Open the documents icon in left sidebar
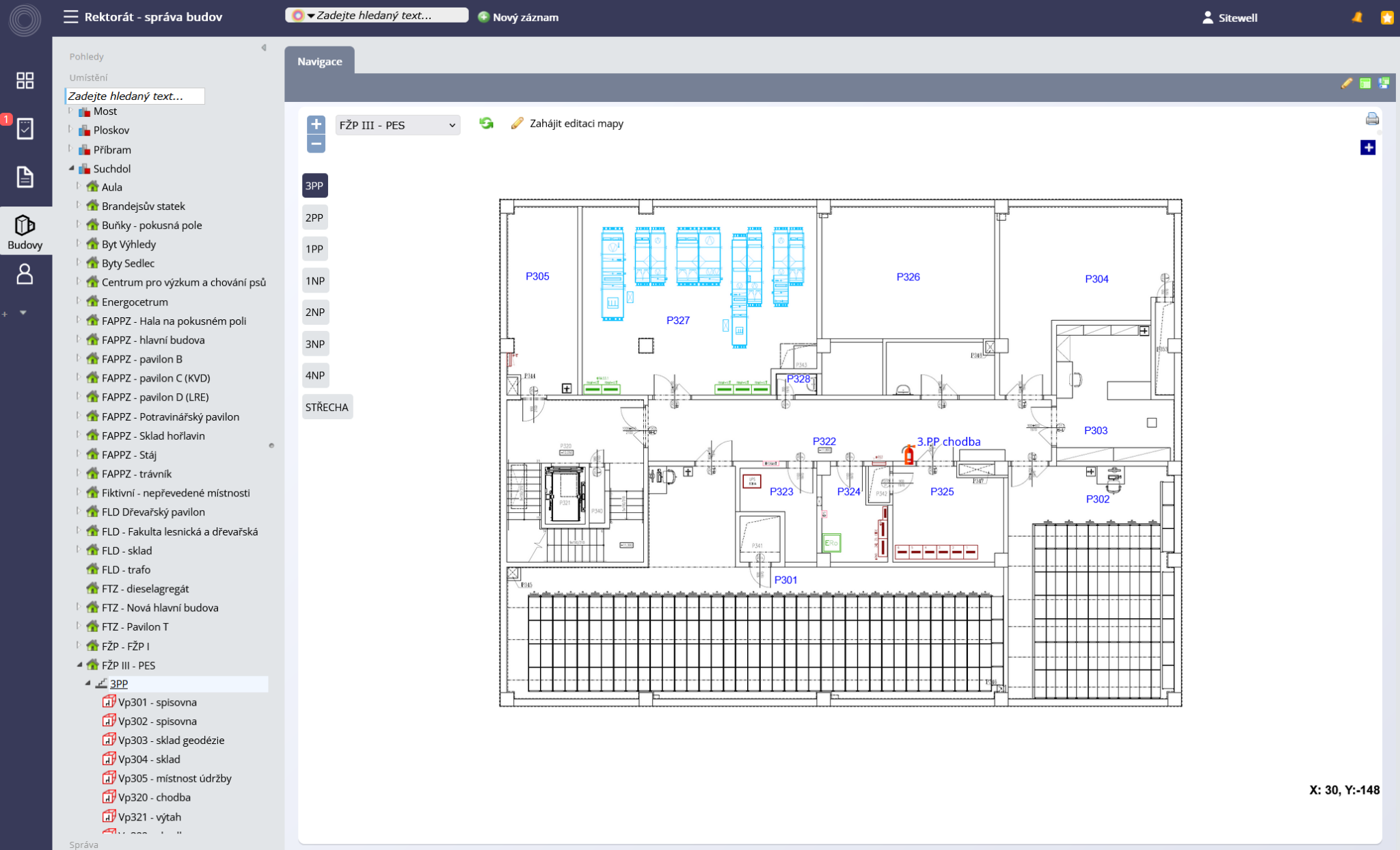Image resolution: width=1400 pixels, height=850 pixels. coord(25,177)
